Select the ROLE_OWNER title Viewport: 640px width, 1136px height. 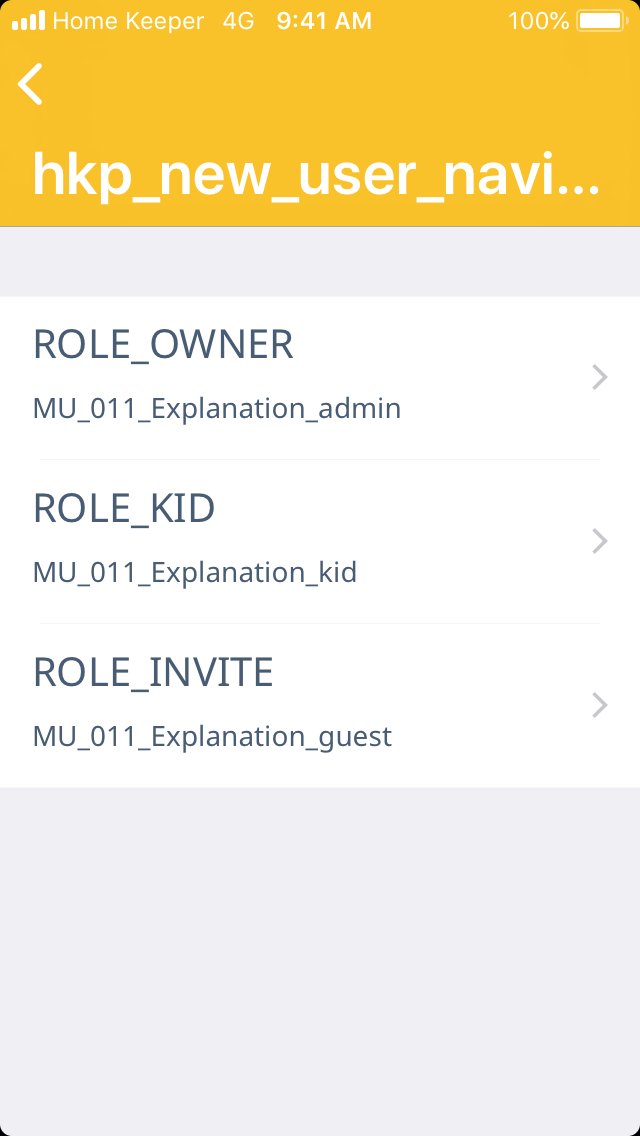tap(163, 345)
